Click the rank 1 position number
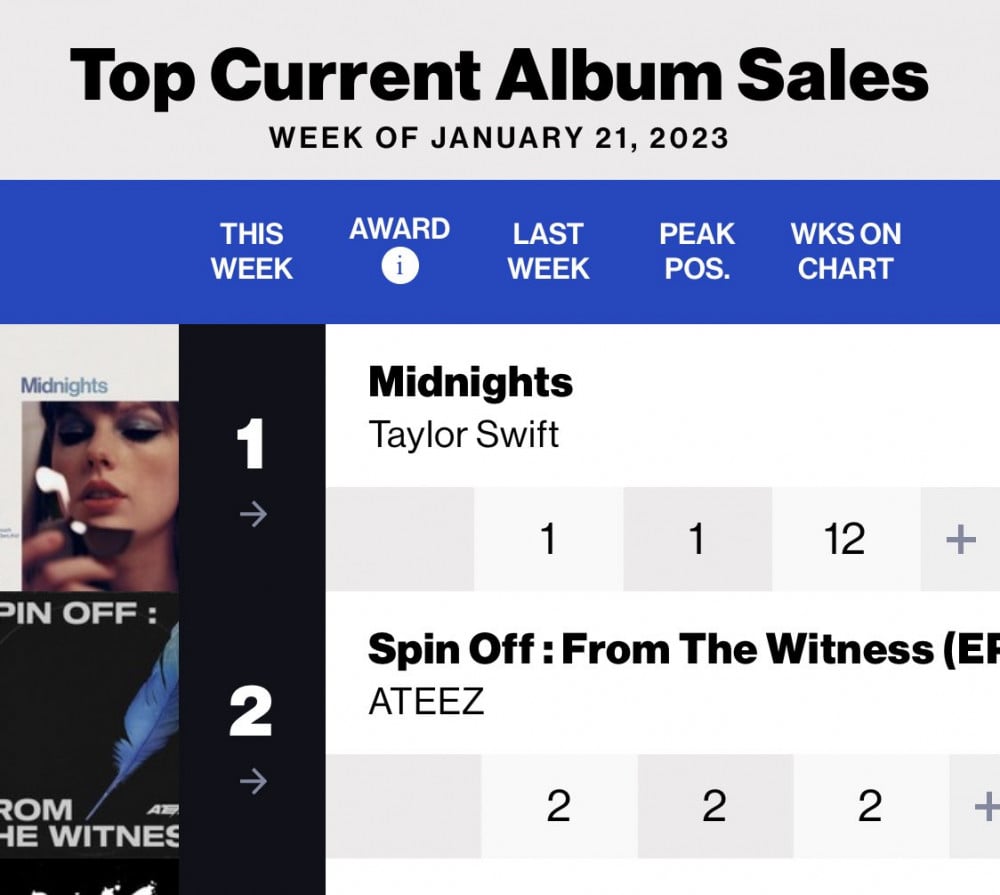Viewport: 1000px width, 895px height. (x=251, y=444)
